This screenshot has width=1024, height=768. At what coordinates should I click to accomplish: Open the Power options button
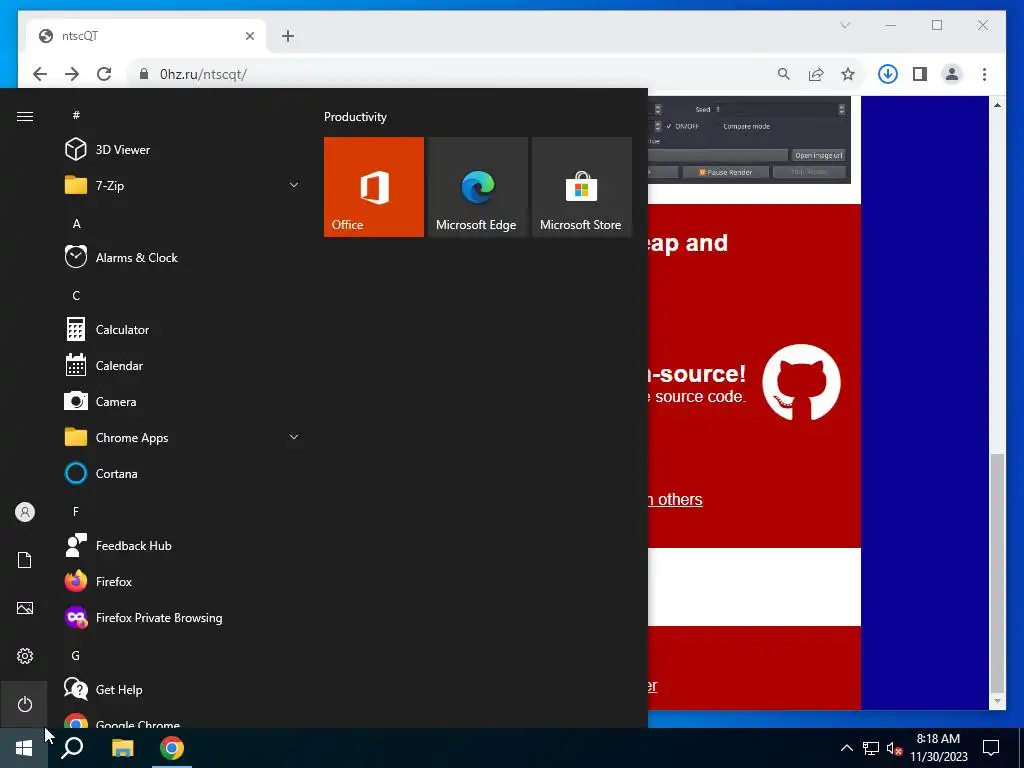tap(25, 704)
